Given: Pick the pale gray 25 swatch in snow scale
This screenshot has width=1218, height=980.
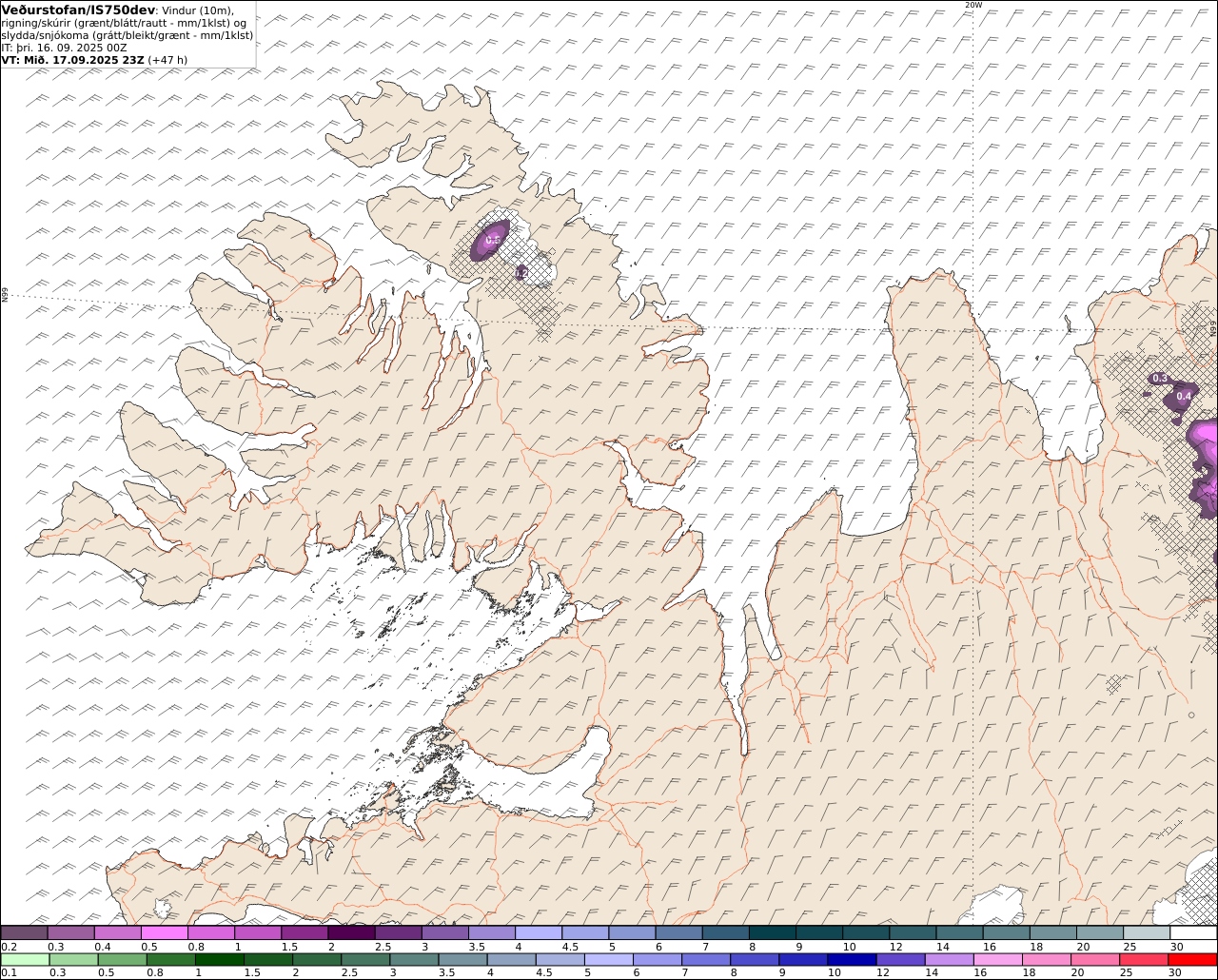Looking at the screenshot, I should [1147, 932].
